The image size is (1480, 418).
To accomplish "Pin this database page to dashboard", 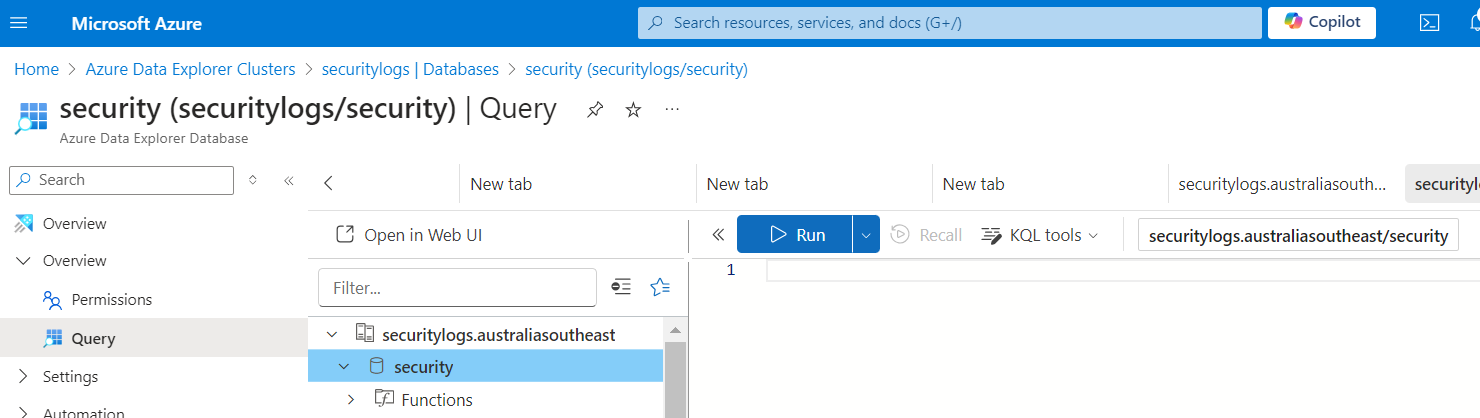I will click(x=595, y=109).
